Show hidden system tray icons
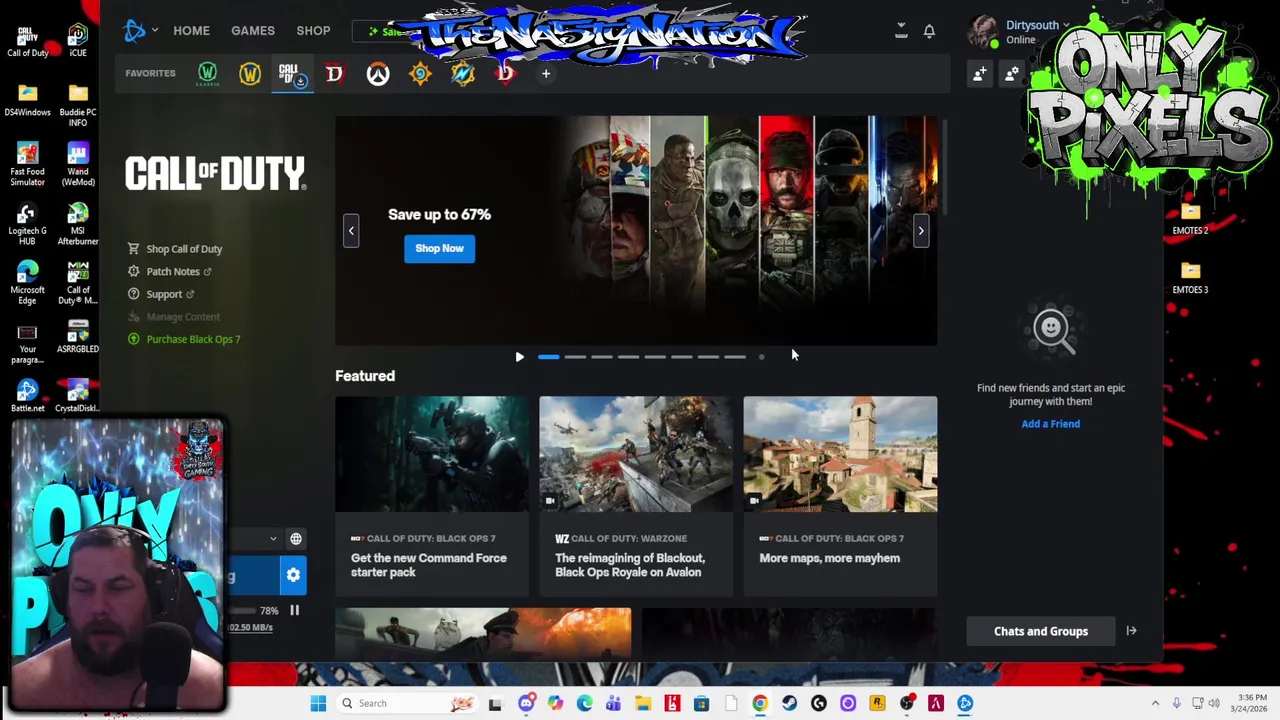The height and width of the screenshot is (720, 1280). click(1155, 703)
